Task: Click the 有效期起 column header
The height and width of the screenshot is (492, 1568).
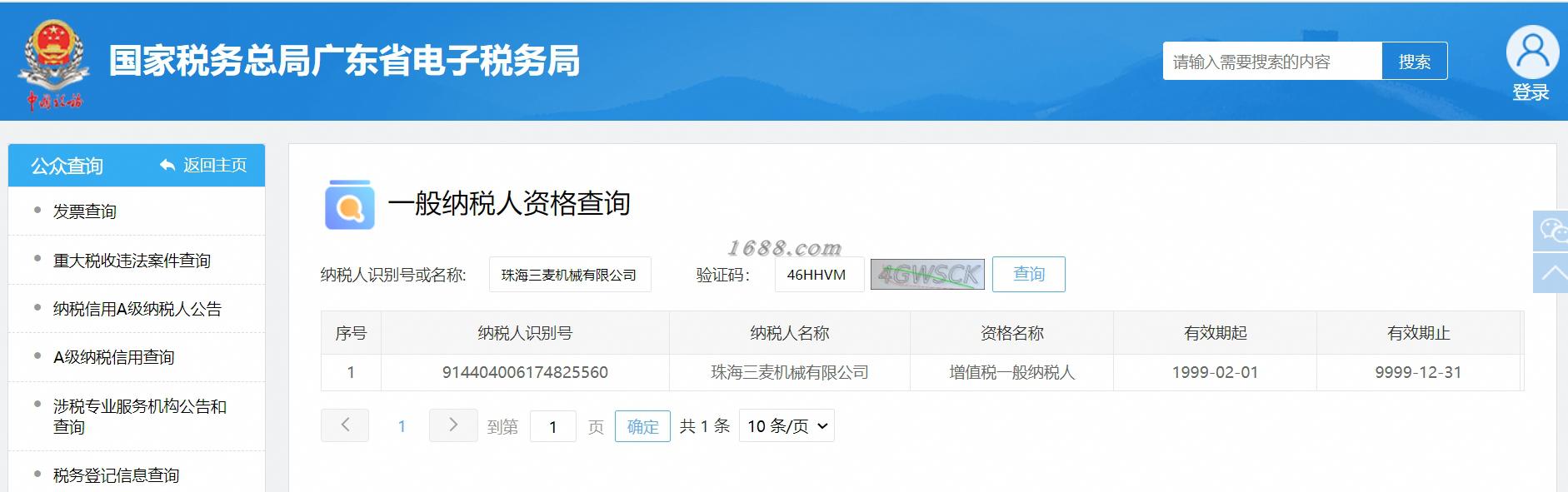Action: [x=1215, y=333]
